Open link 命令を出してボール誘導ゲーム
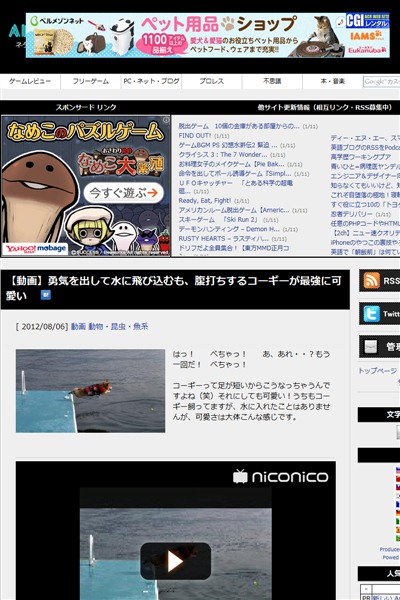 tap(235, 174)
